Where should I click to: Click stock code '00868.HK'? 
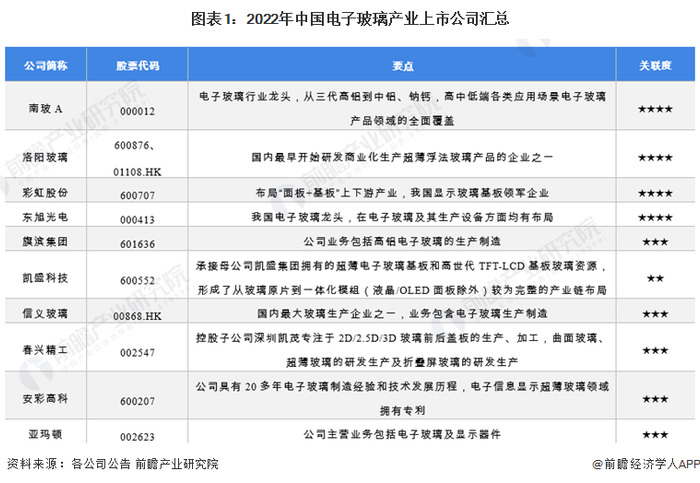pyautogui.click(x=138, y=316)
